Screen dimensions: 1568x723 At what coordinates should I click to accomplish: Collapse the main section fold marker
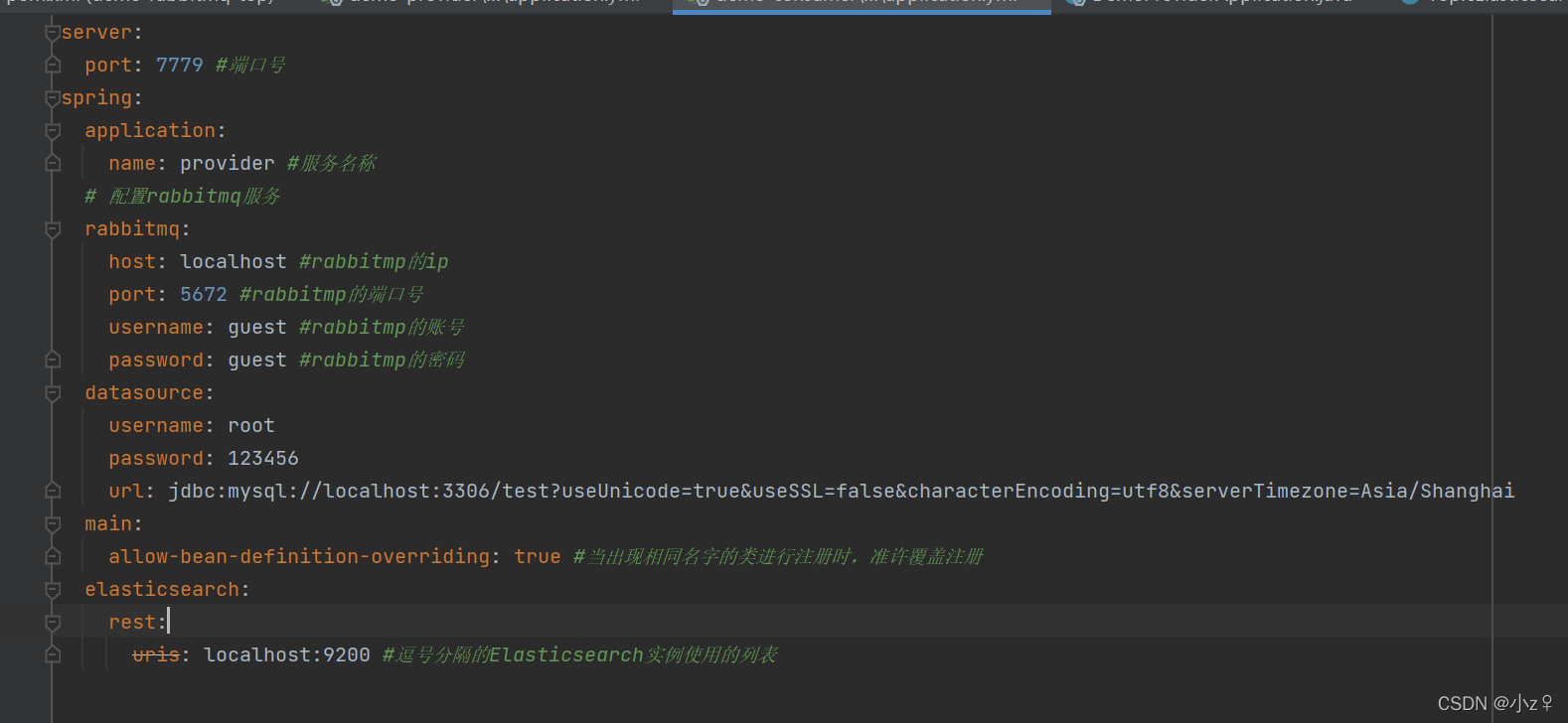[x=53, y=524]
